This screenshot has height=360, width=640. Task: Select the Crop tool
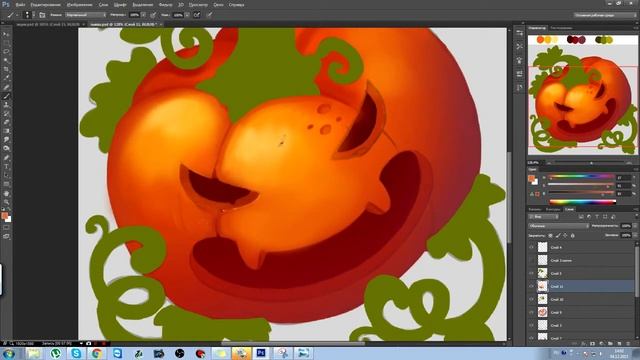pyautogui.click(x=6, y=69)
